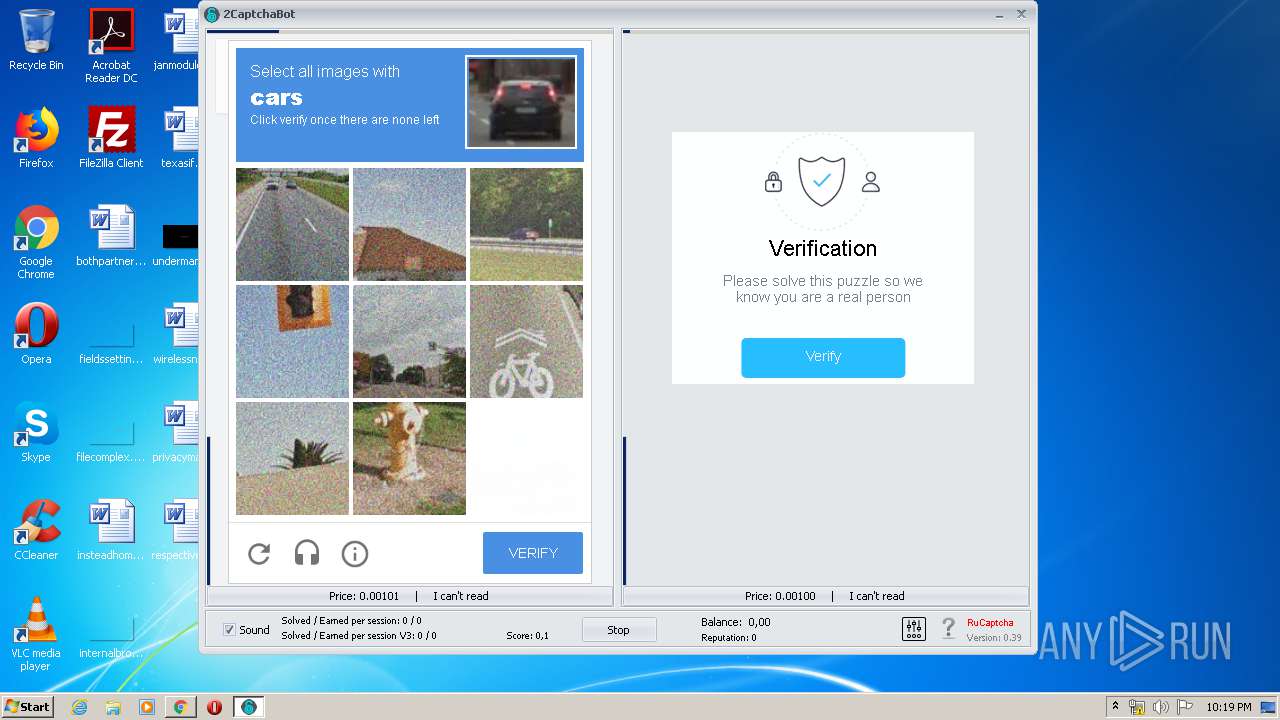Open Internet Explorer from taskbar
This screenshot has height=720, width=1280.
(79, 707)
